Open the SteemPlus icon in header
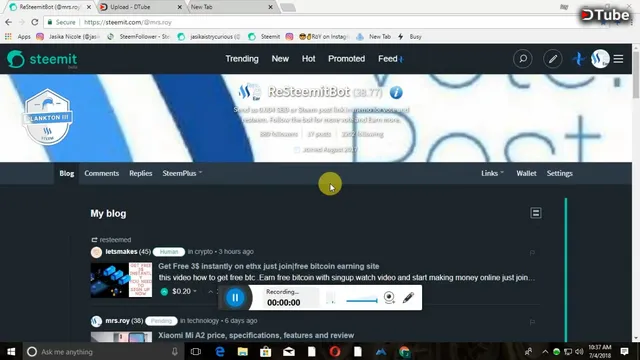640x360 pixels. (x=578, y=59)
